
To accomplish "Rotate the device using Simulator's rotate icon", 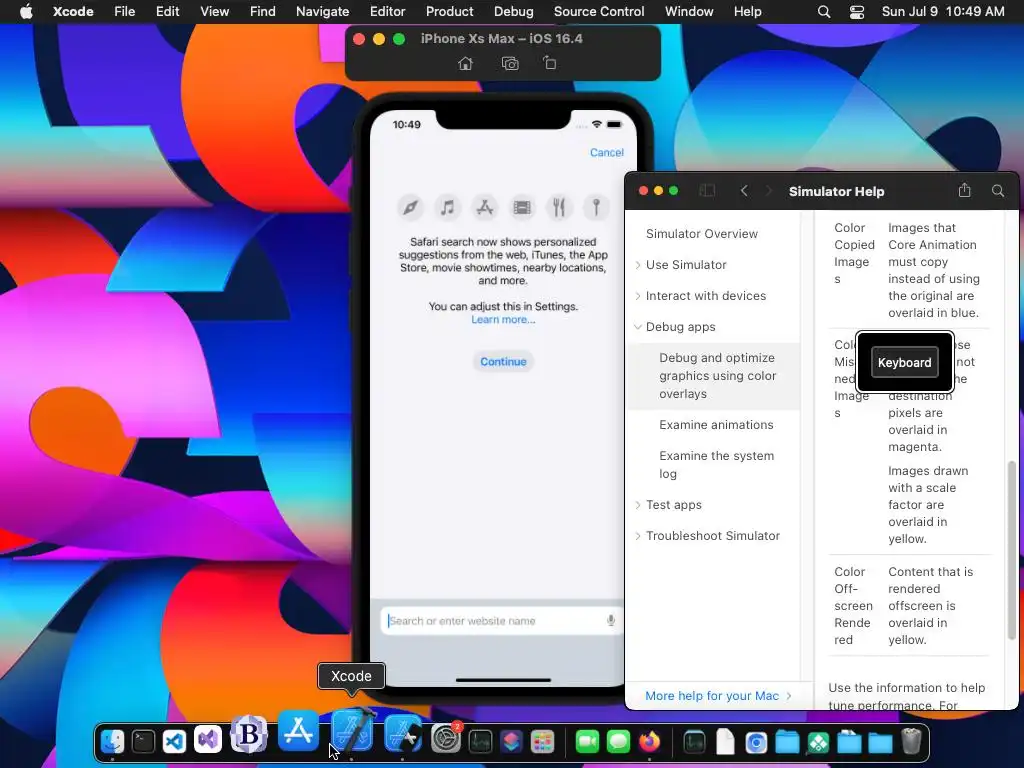I will tap(550, 63).
